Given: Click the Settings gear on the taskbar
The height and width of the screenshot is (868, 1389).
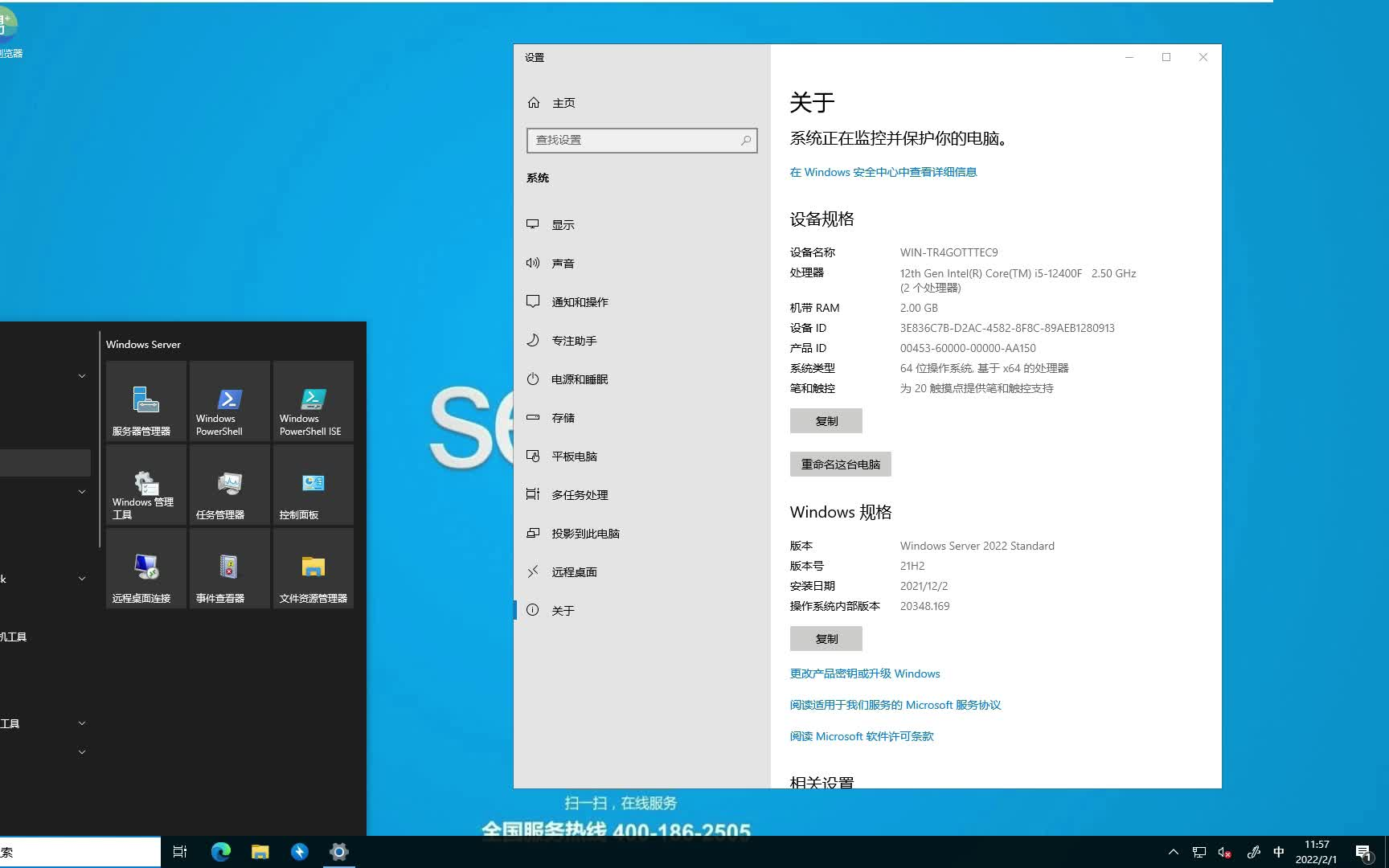Looking at the screenshot, I should (x=339, y=852).
